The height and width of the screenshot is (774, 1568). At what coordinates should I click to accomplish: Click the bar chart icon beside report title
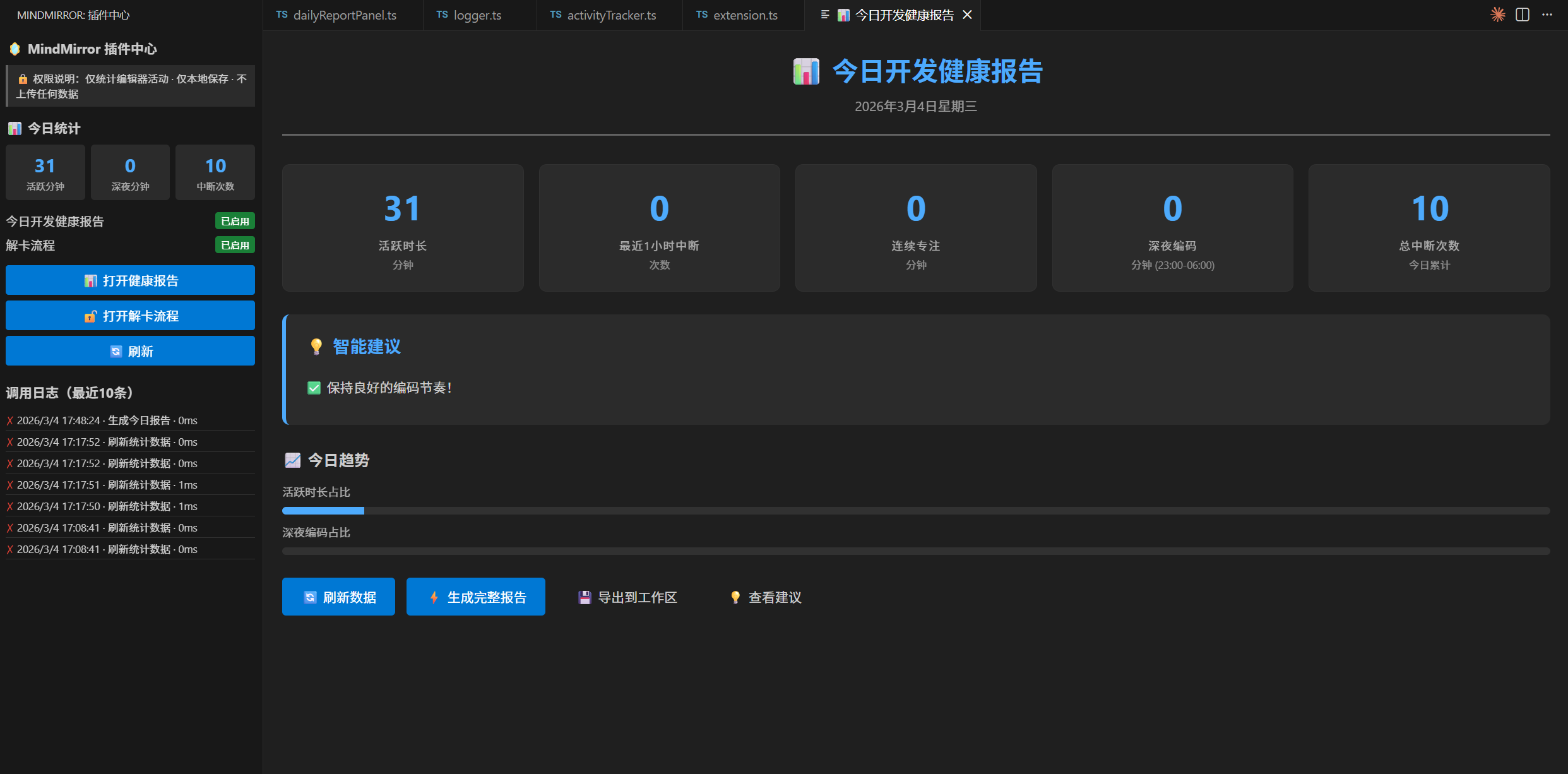tap(806, 71)
